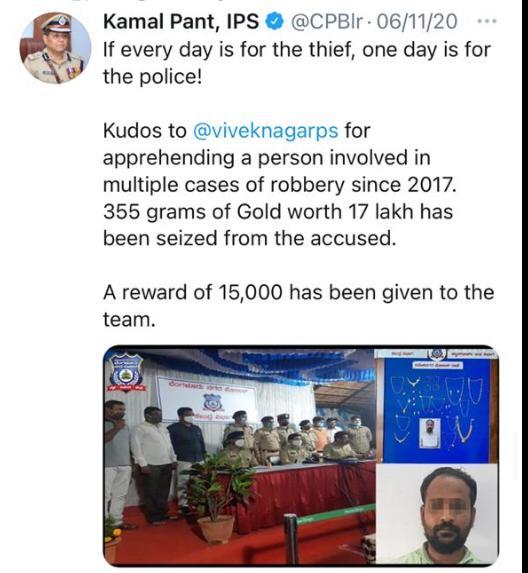The image size is (528, 573).
Task: Open the Kamal Pant, IPS display name
Action: pyautogui.click(x=181, y=22)
